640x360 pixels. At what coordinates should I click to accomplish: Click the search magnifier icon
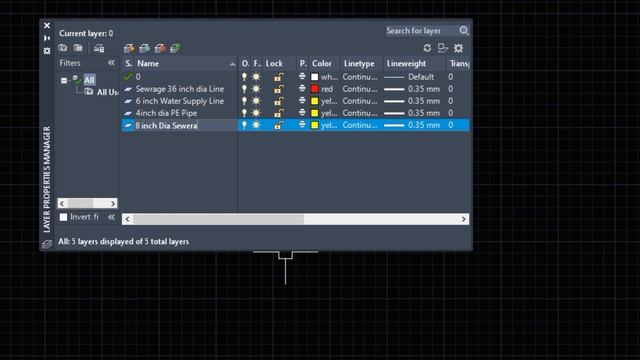click(464, 31)
